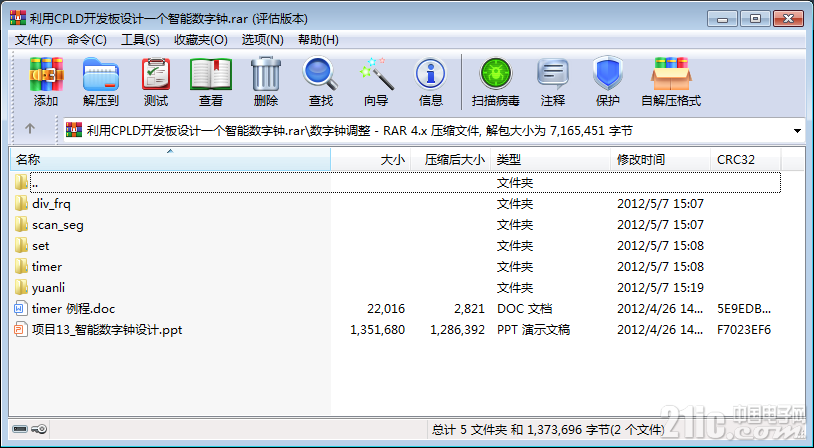Click the archive icon in the address bar

(x=74, y=130)
